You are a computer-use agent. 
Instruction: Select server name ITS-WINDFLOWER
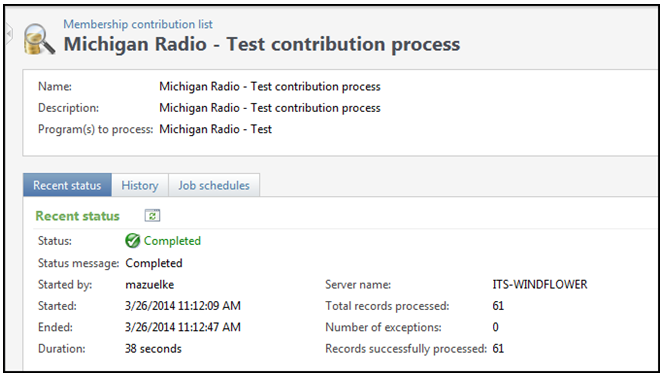tap(540, 285)
